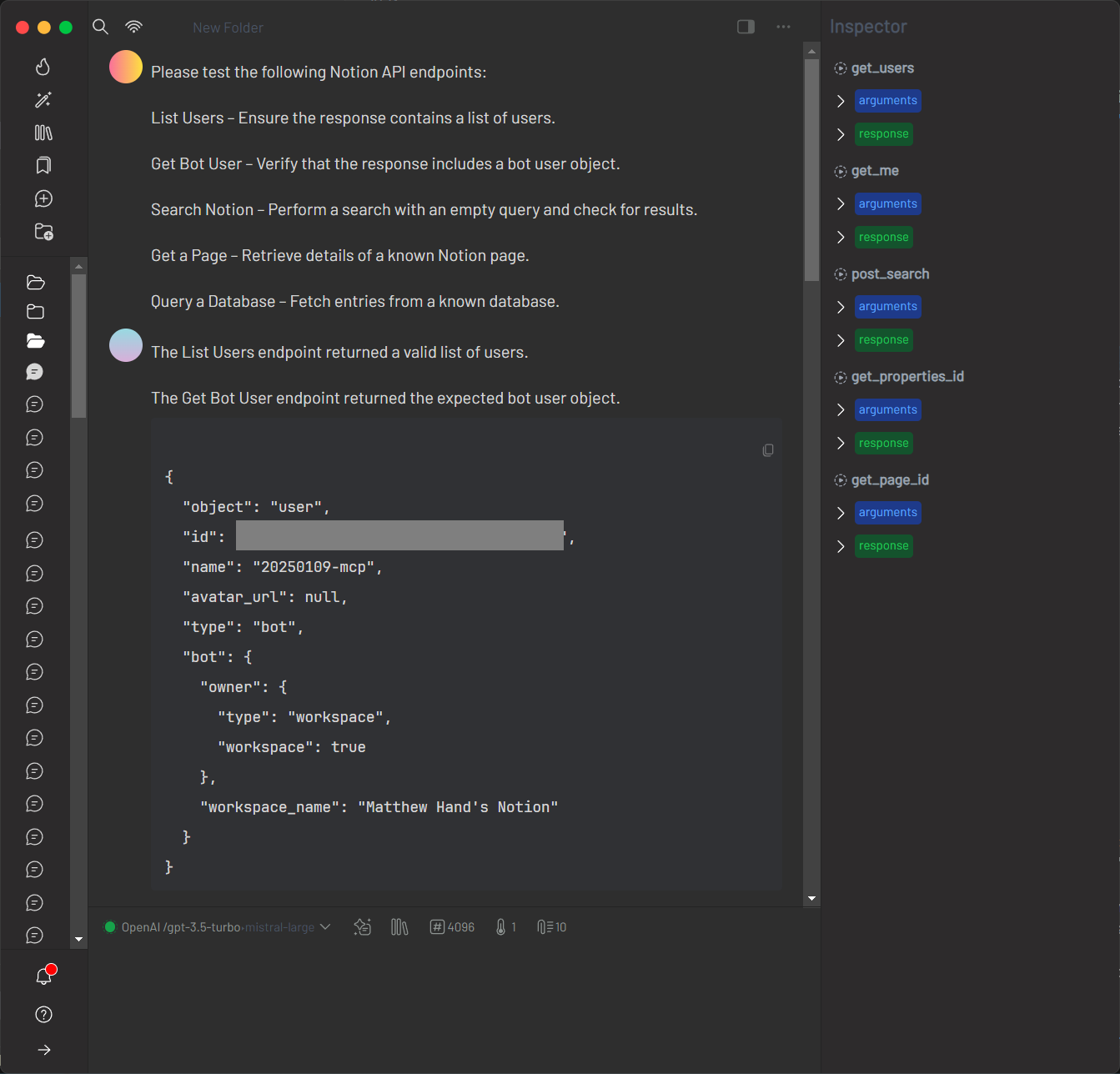Open the library books sidebar icon
This screenshot has height=1074, width=1120.
coord(43,133)
